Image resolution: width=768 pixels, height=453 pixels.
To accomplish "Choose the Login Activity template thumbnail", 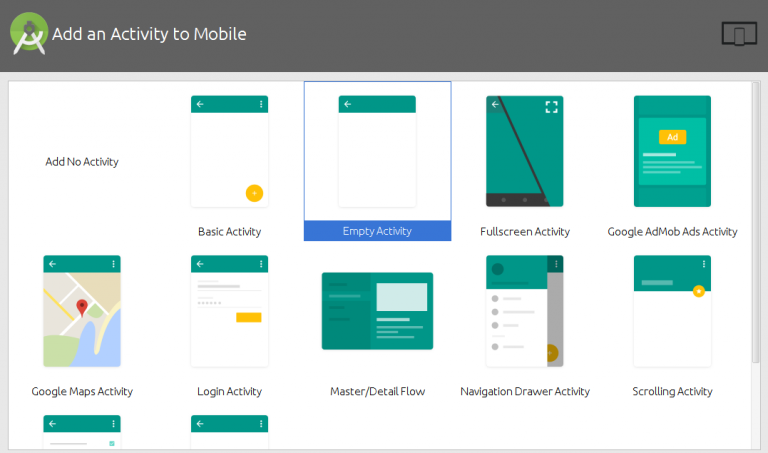I will [229, 311].
